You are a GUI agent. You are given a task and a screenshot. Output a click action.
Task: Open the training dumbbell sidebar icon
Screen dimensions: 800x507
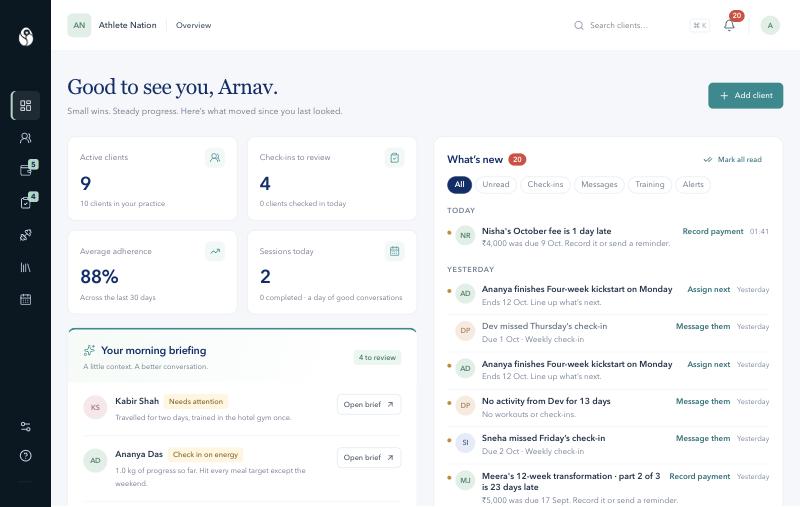(x=26, y=235)
